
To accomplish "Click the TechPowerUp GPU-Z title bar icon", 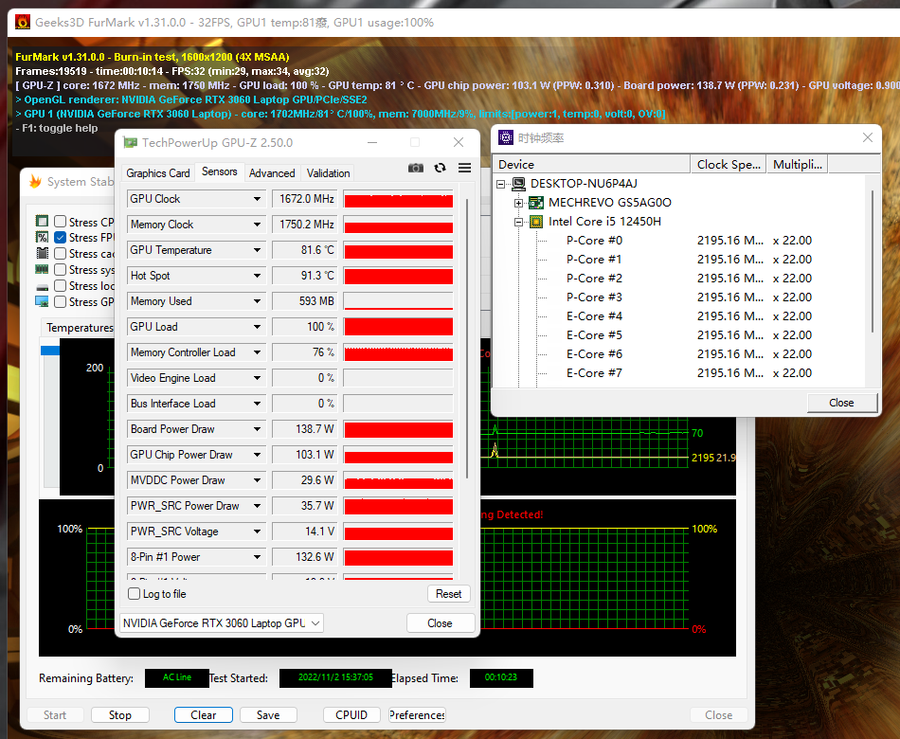I will click(x=130, y=143).
